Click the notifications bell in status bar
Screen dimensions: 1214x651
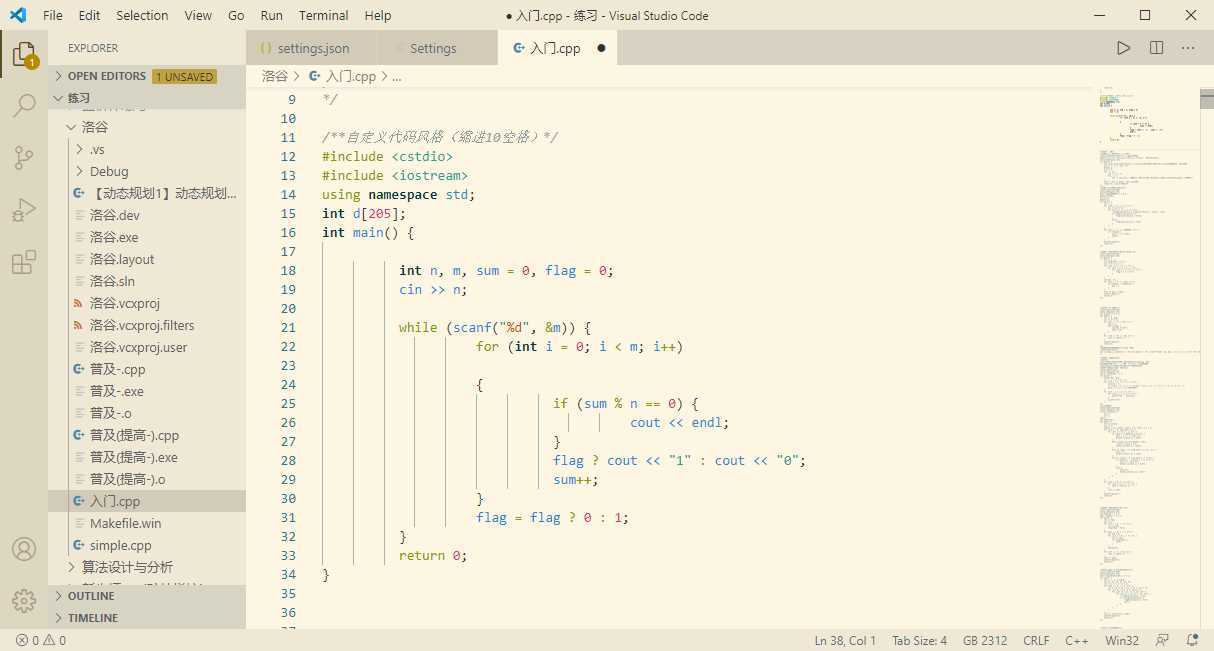pyautogui.click(x=1192, y=640)
